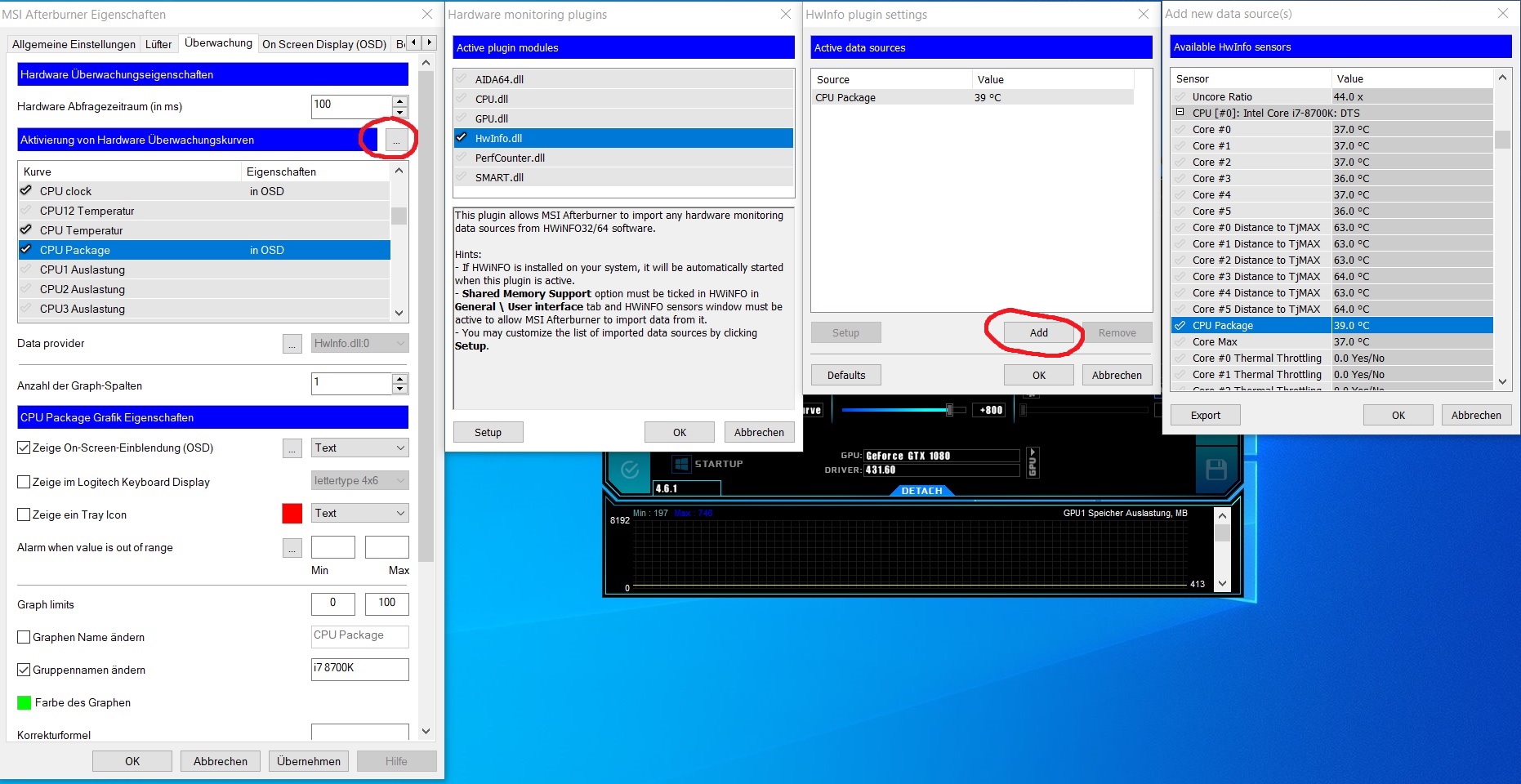Select the PerfCounter.dll plugin row
This screenshot has width=1521, height=784.
(x=623, y=158)
